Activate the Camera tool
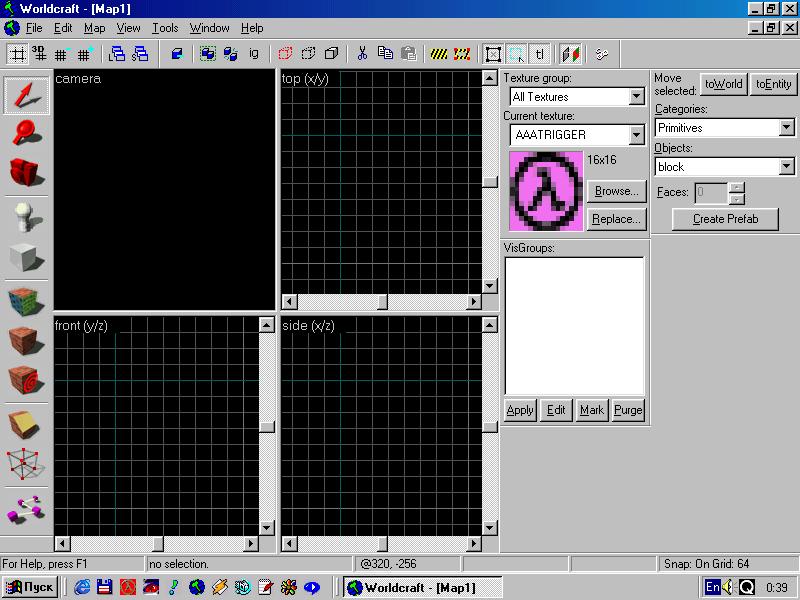800x600 pixels. [x=26, y=172]
